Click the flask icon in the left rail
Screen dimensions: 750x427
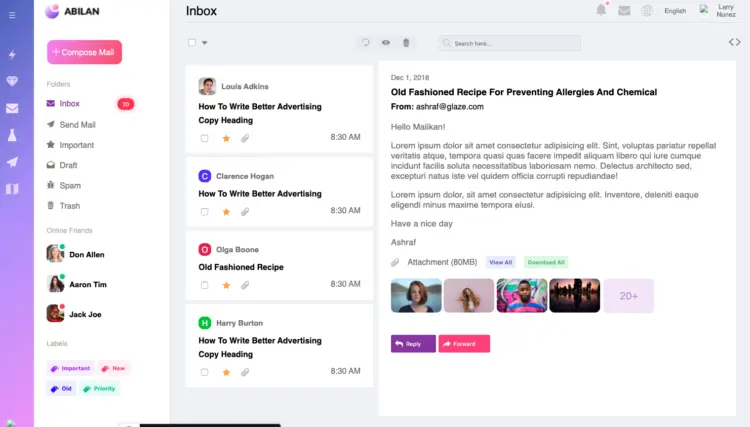tap(12, 134)
